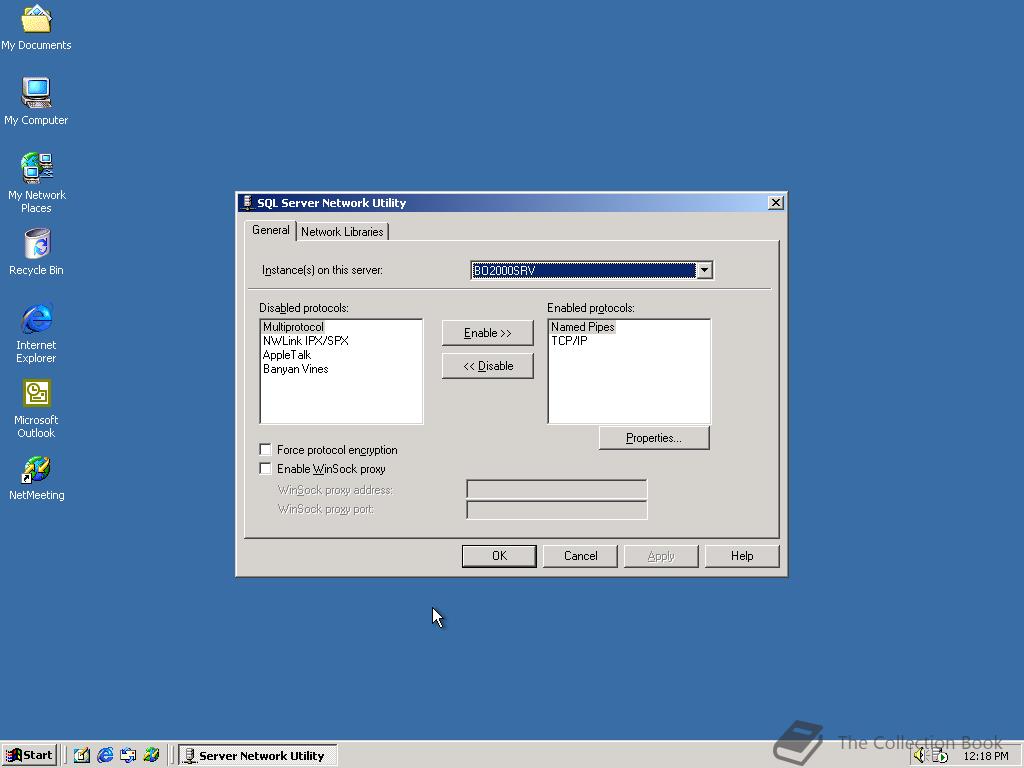
Task: Click the SQL Server Service Manager tray icon
Action: click(939, 756)
